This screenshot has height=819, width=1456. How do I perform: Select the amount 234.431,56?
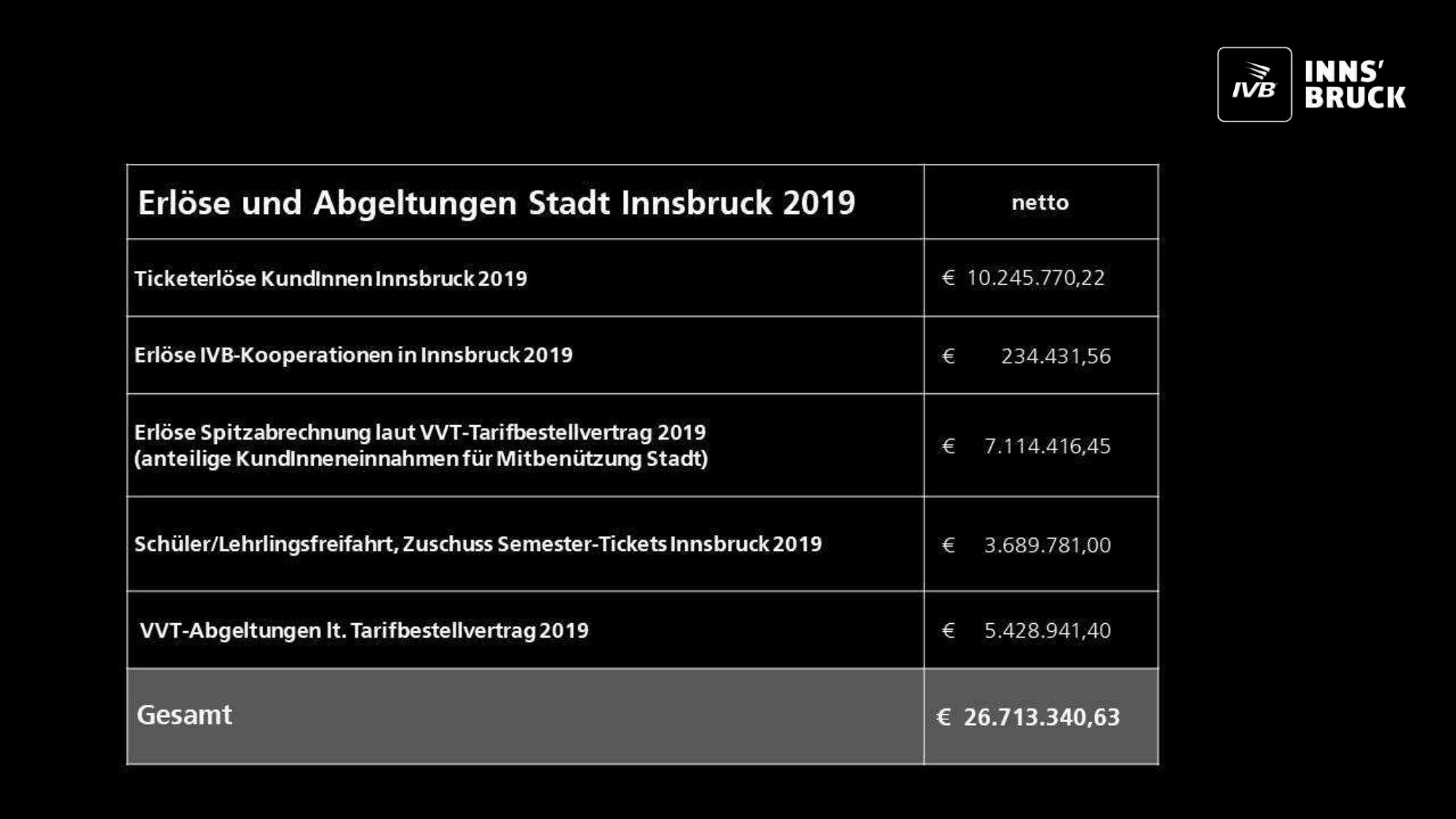coord(1056,356)
